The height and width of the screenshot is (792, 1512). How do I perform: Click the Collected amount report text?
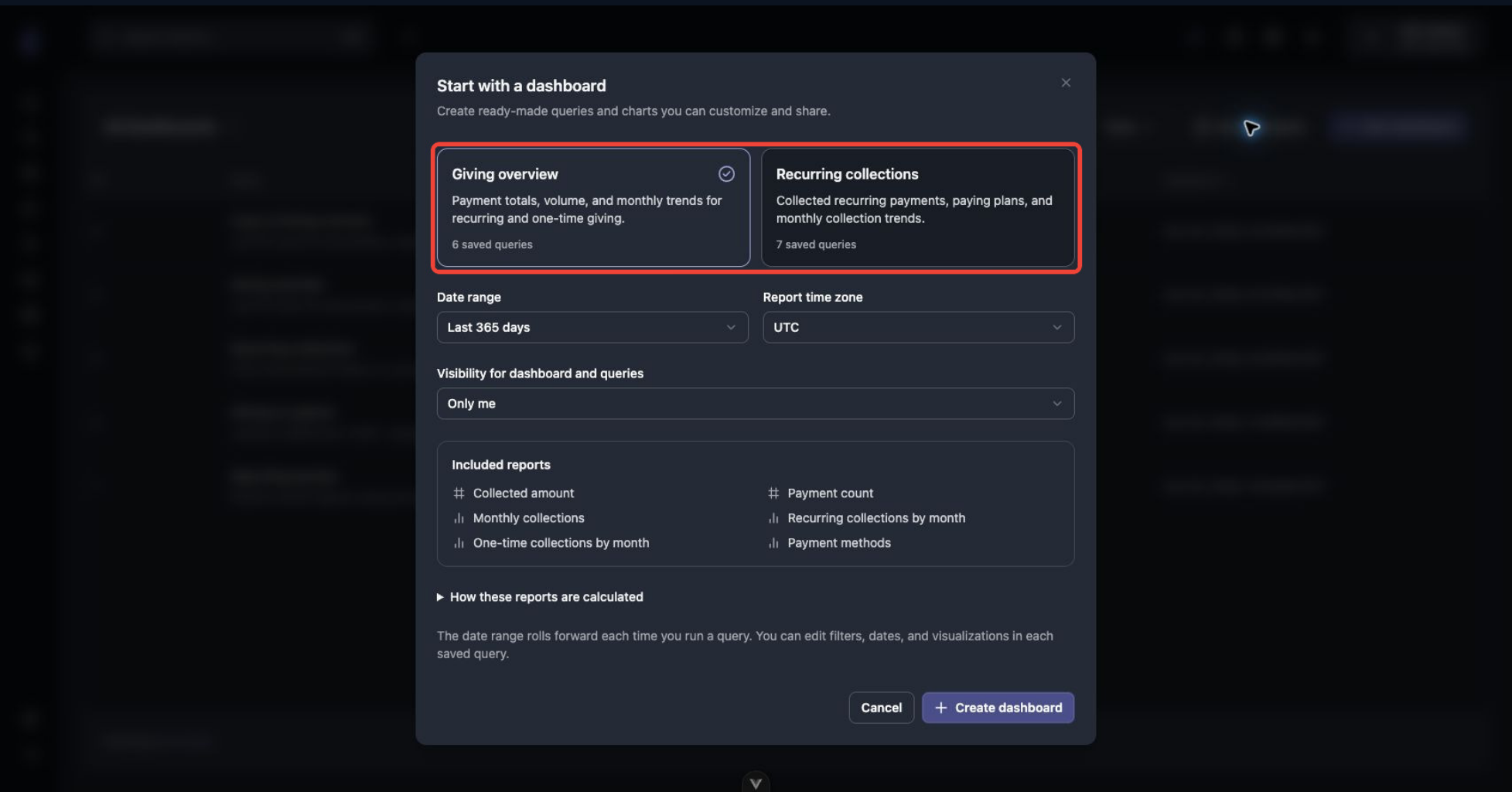pos(524,493)
